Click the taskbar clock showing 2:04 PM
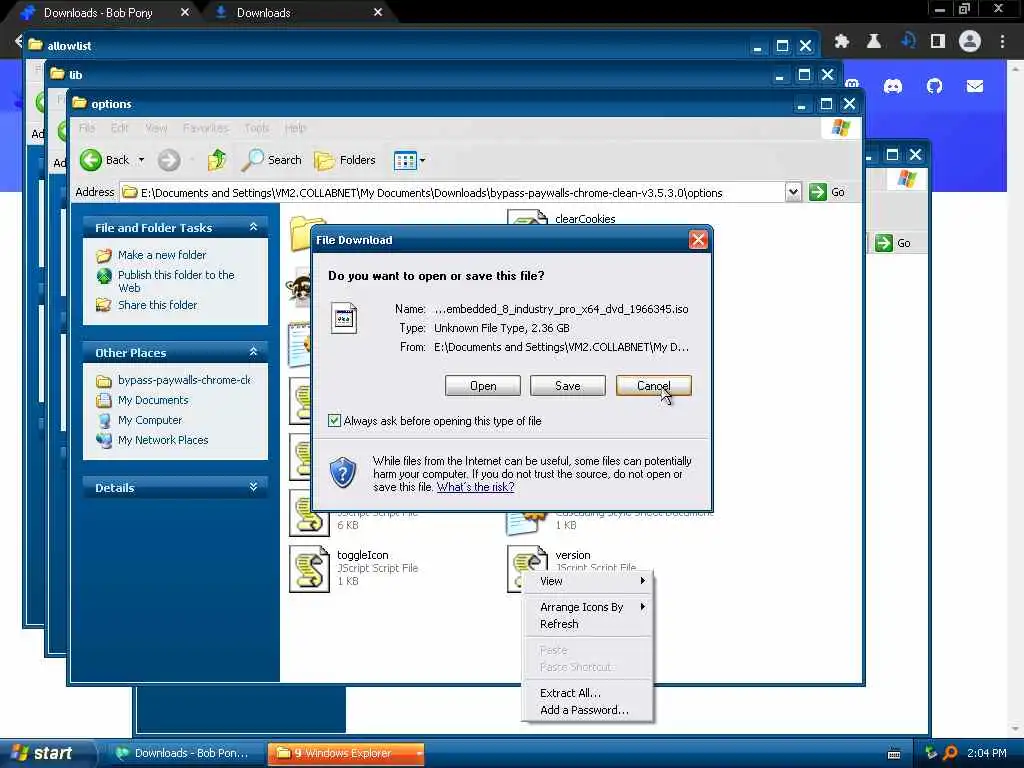Screen dimensions: 1024x768 [987, 753]
